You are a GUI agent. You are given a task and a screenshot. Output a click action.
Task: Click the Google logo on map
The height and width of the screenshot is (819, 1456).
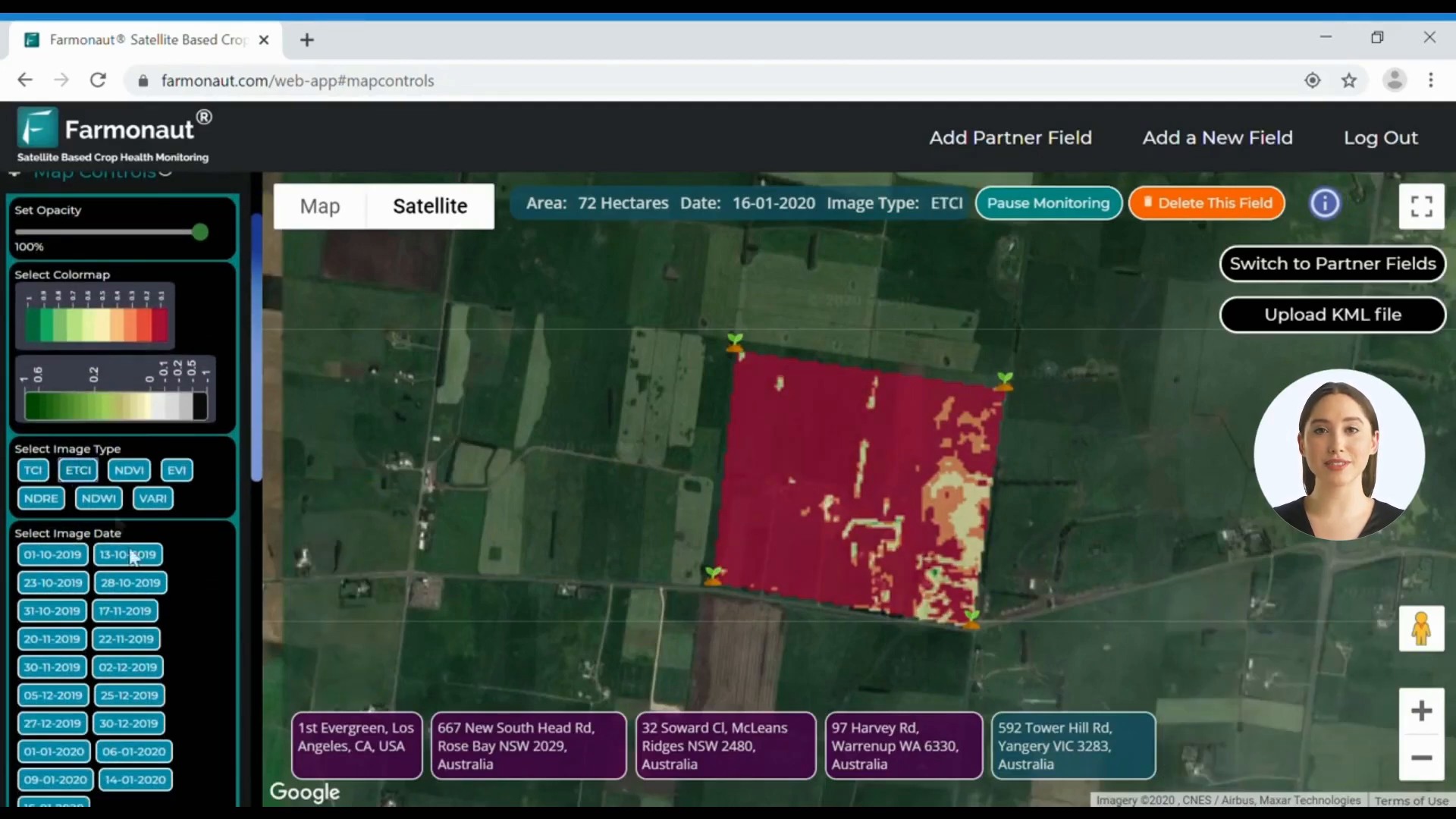pyautogui.click(x=305, y=792)
